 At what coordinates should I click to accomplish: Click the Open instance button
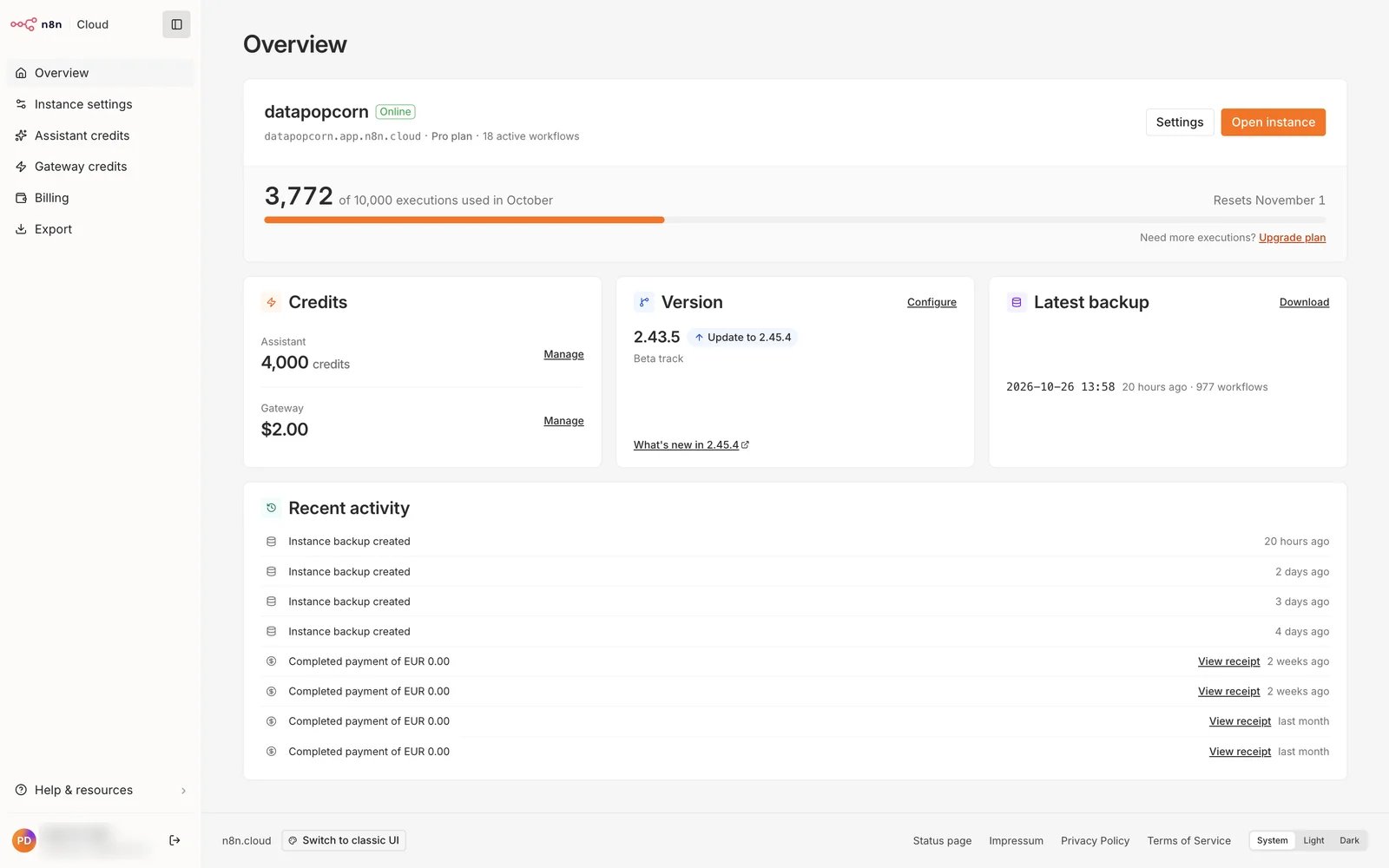click(x=1273, y=122)
